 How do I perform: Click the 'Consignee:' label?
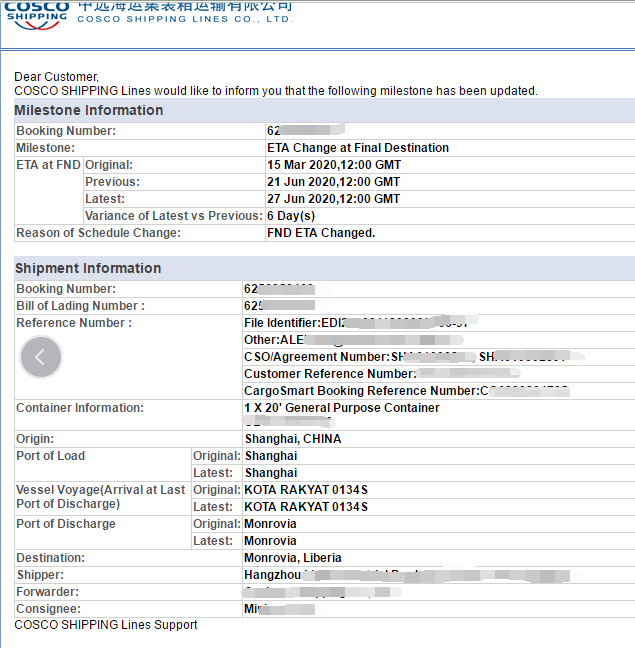(48, 609)
